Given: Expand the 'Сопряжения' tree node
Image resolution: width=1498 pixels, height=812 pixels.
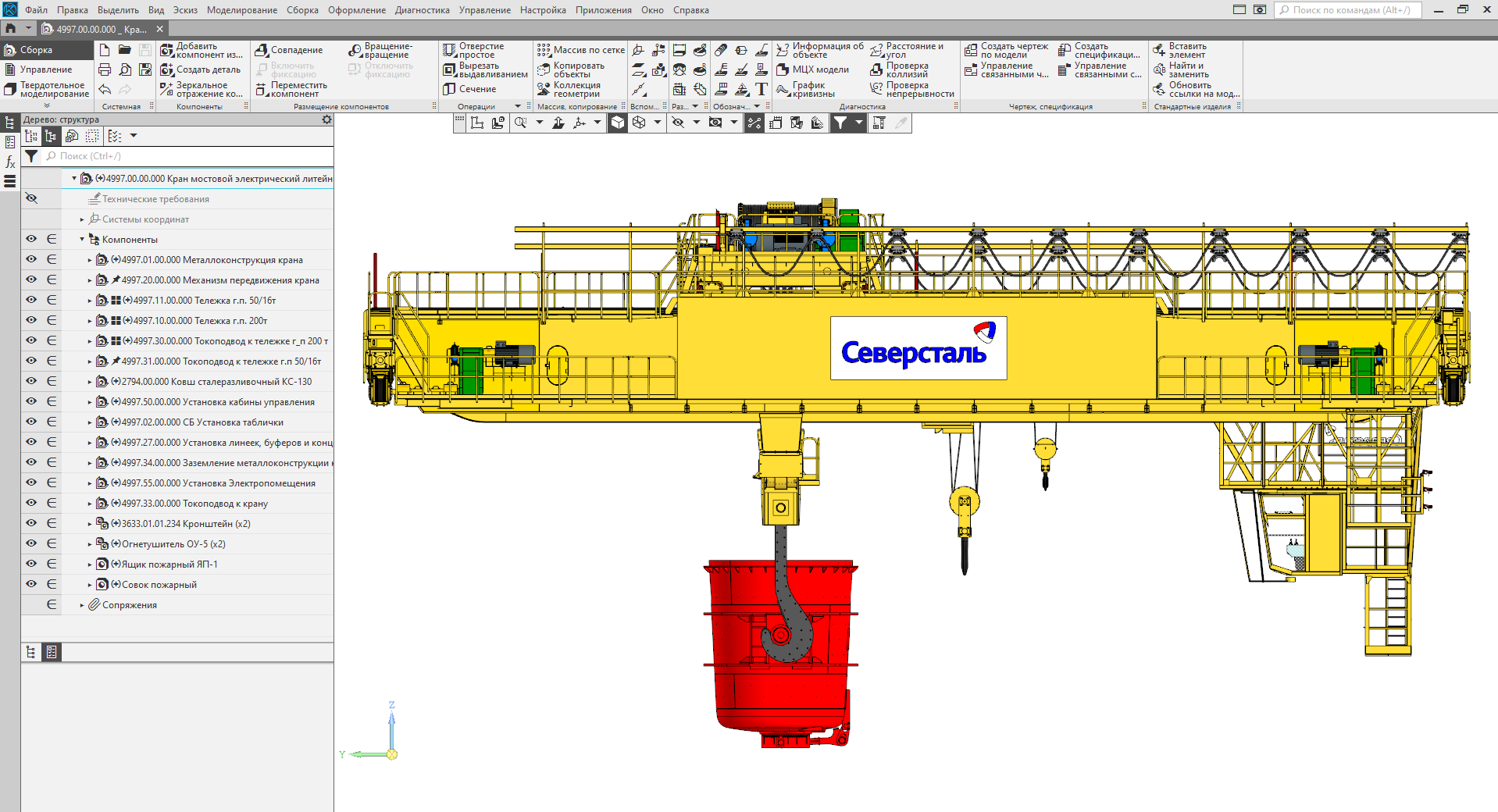Looking at the screenshot, I should coord(82,605).
